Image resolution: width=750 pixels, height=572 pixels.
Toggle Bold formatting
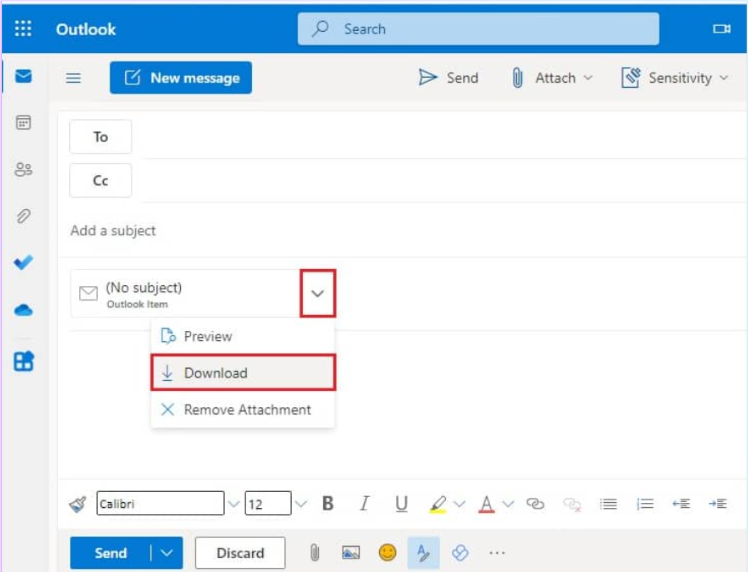click(328, 503)
